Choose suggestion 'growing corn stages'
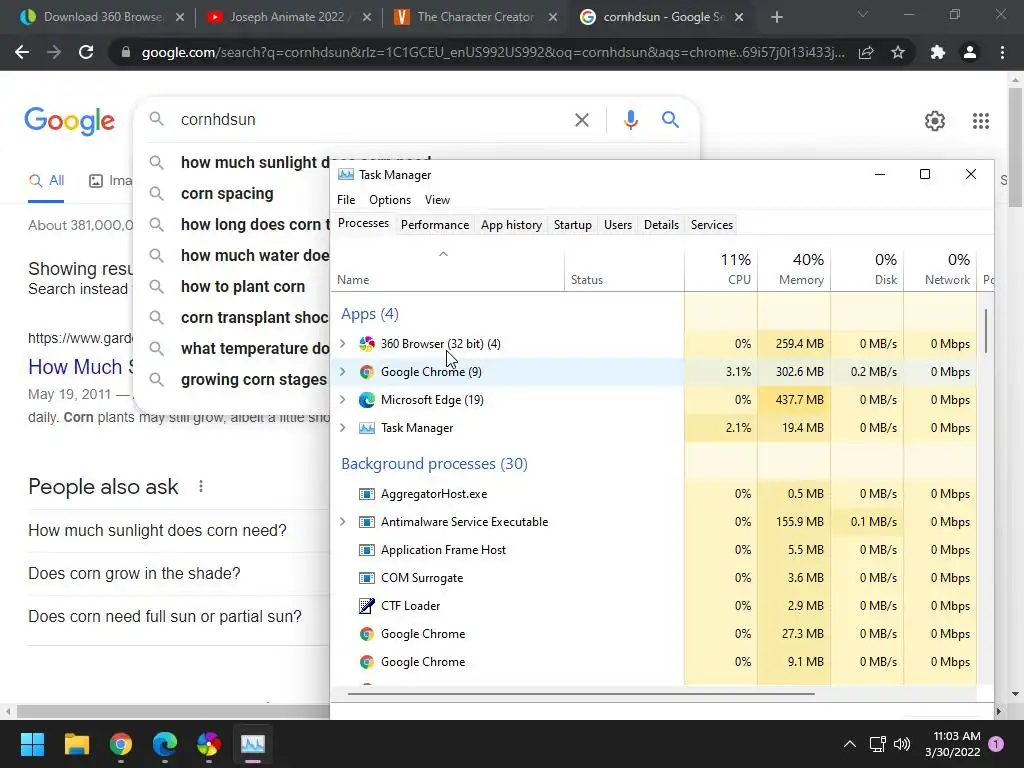 (254, 379)
